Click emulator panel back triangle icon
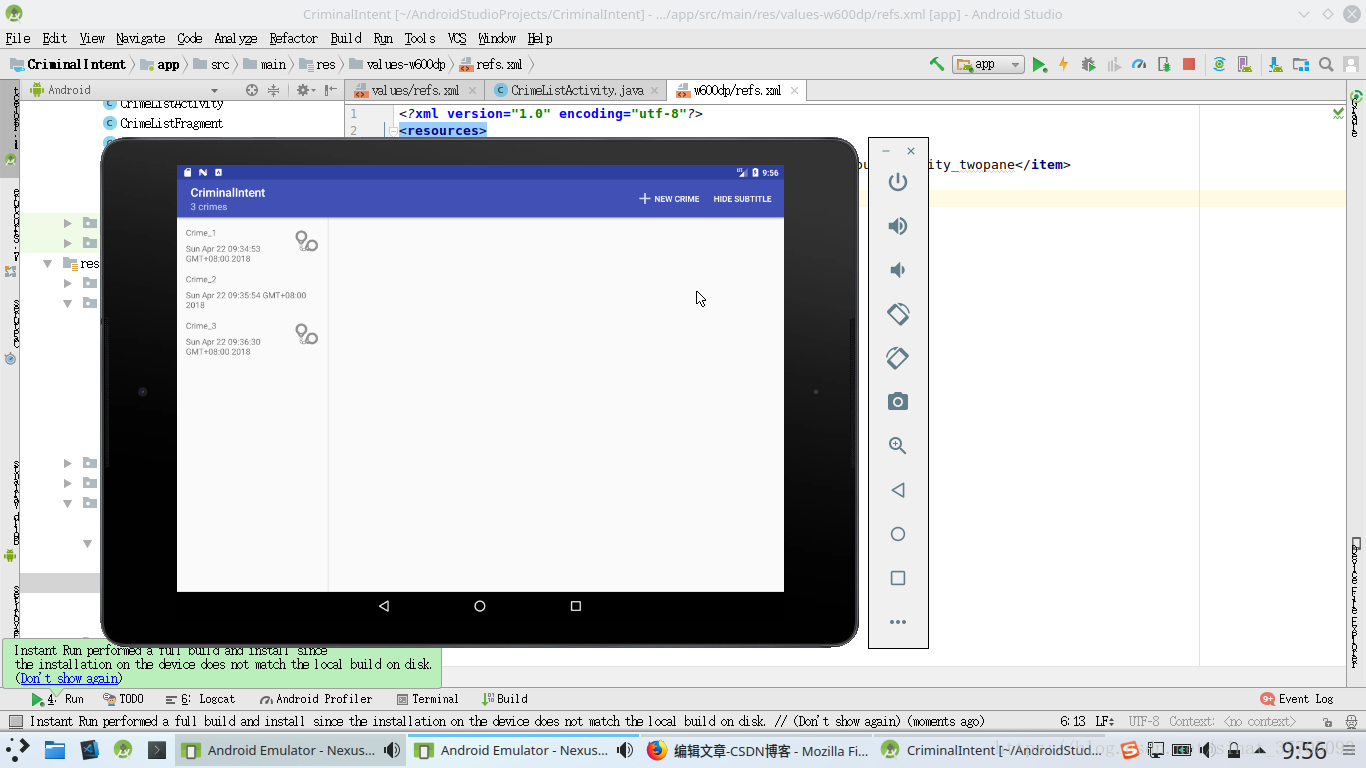Viewport: 1366px width, 768px height. [x=898, y=490]
